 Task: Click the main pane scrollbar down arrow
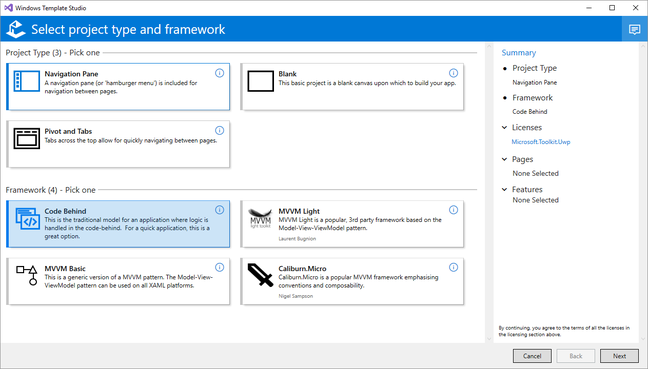click(x=489, y=339)
